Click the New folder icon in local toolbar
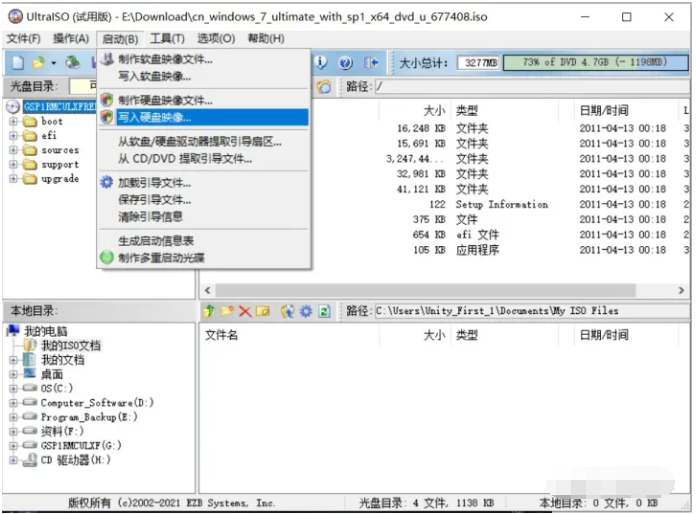Viewport: 696px width, 514px height. [x=227, y=311]
